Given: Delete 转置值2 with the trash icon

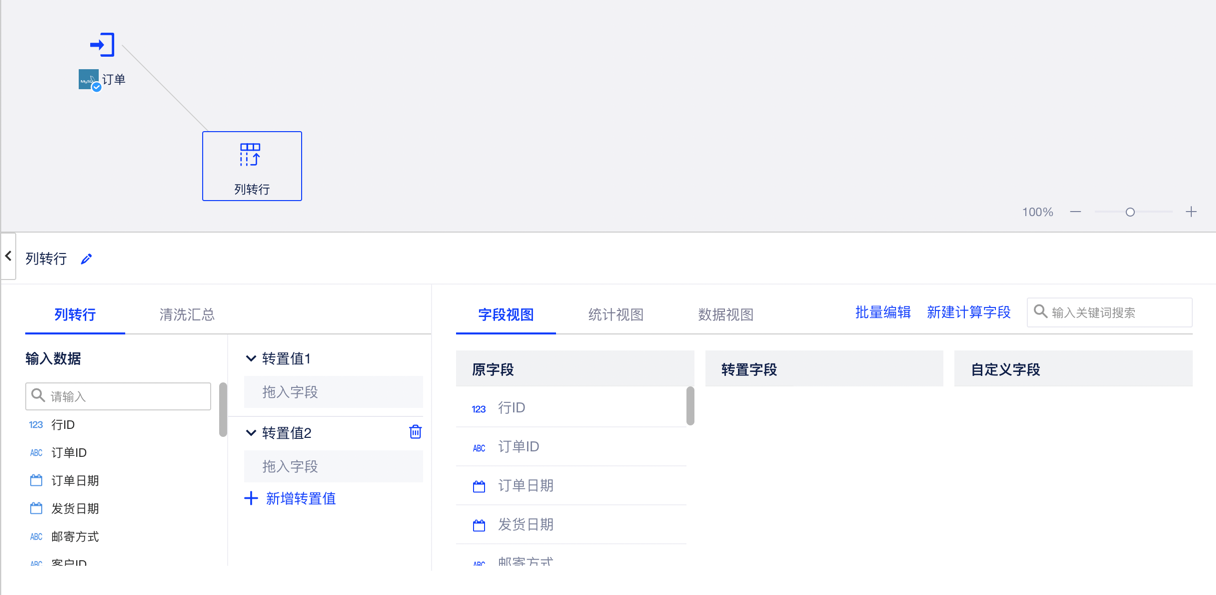Looking at the screenshot, I should pyautogui.click(x=415, y=432).
